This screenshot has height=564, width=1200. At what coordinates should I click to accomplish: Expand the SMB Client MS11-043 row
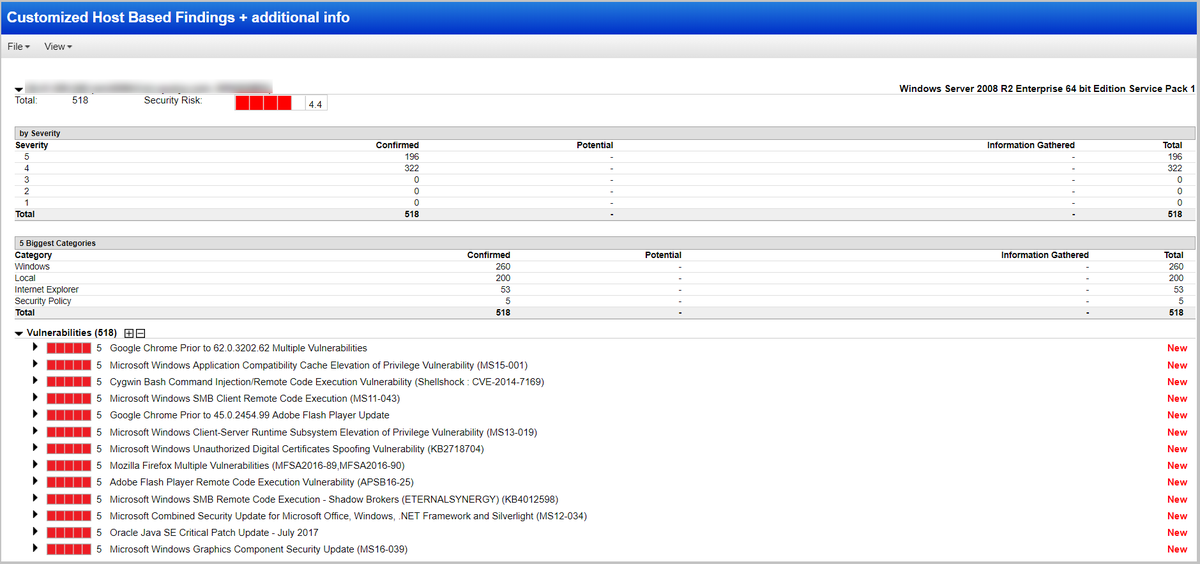36,398
